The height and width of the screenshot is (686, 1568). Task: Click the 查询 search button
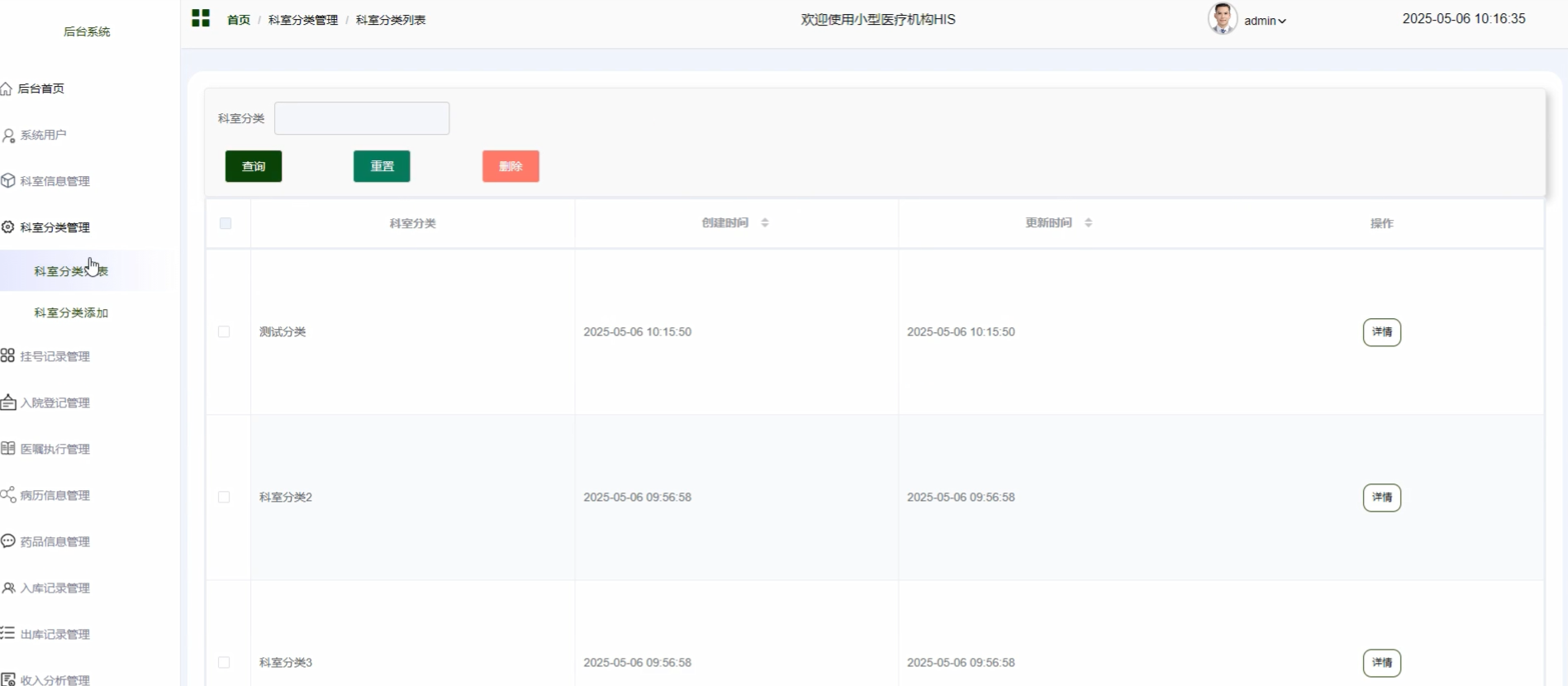[254, 166]
